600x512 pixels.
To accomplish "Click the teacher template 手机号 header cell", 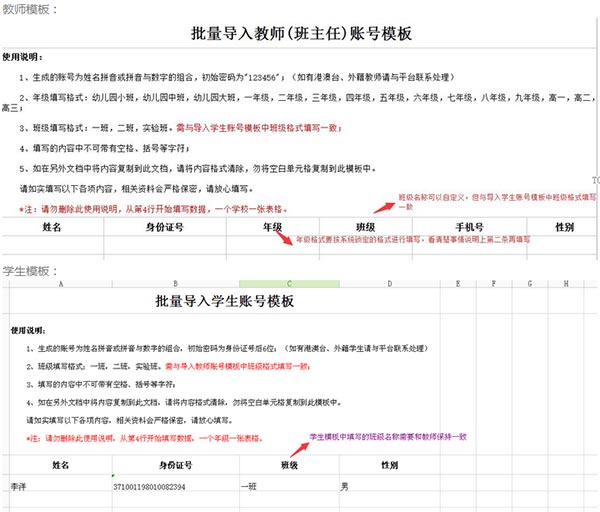I will pyautogui.click(x=470, y=227).
